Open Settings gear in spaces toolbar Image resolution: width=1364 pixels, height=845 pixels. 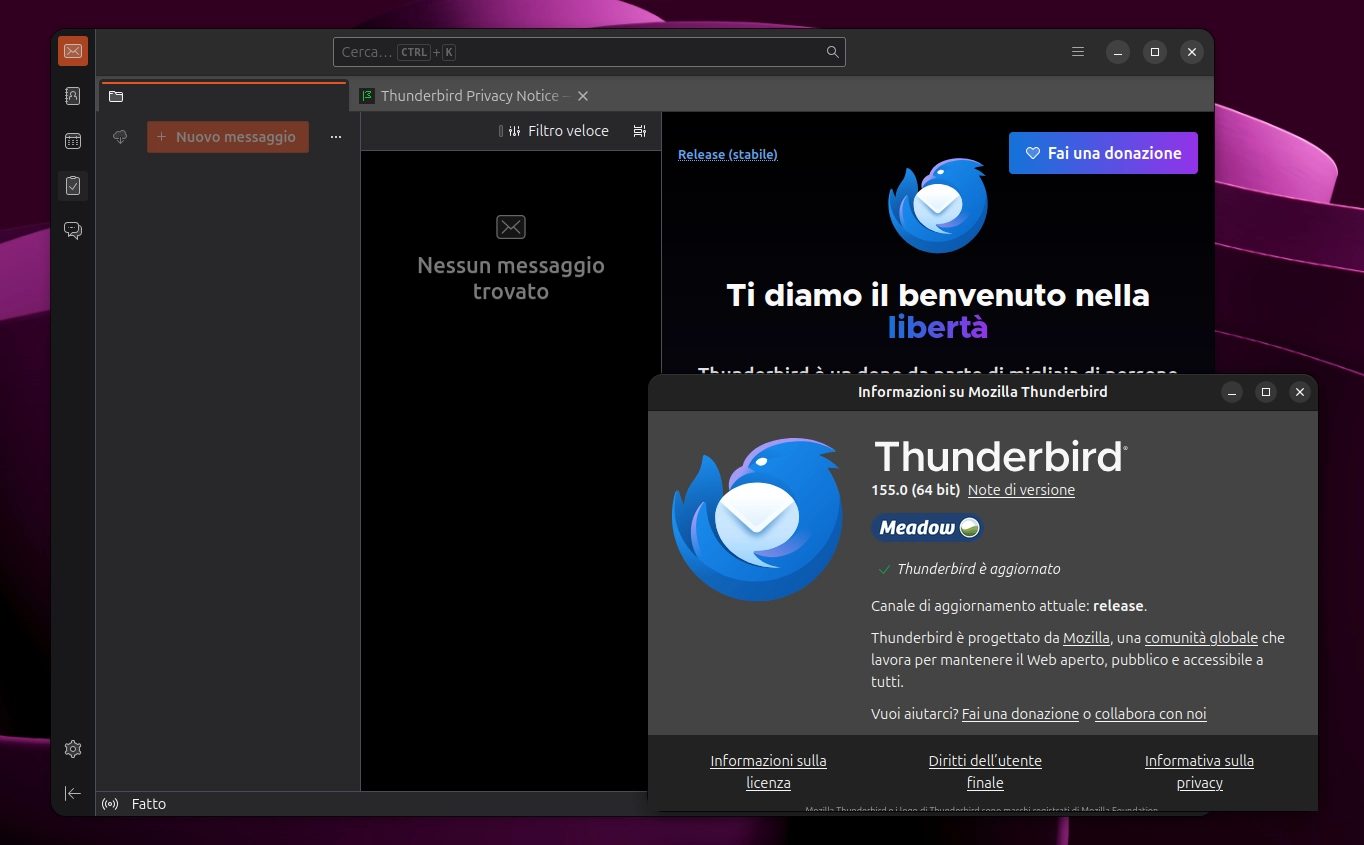(73, 749)
